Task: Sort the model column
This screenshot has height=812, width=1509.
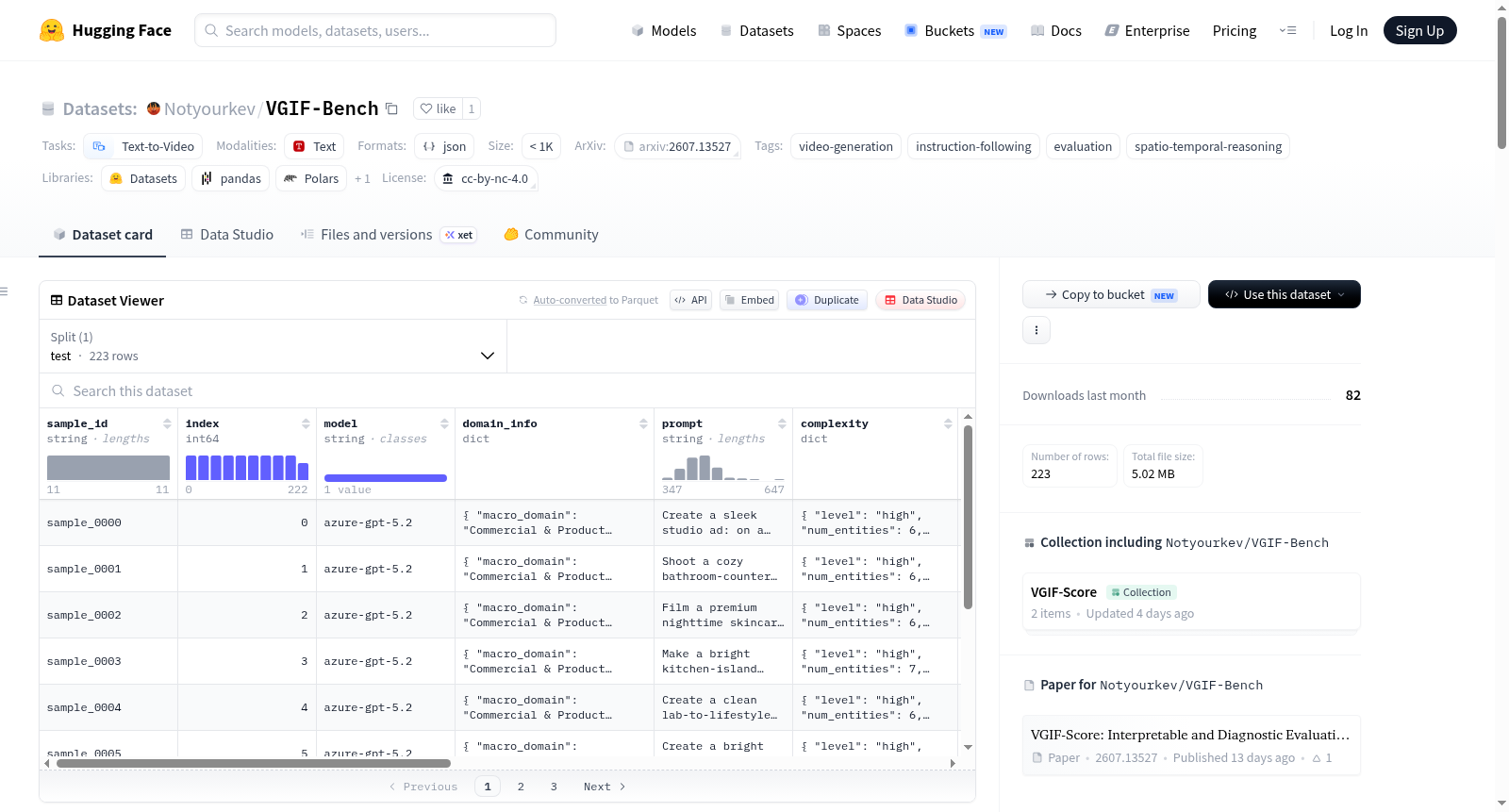Action: click(x=444, y=423)
